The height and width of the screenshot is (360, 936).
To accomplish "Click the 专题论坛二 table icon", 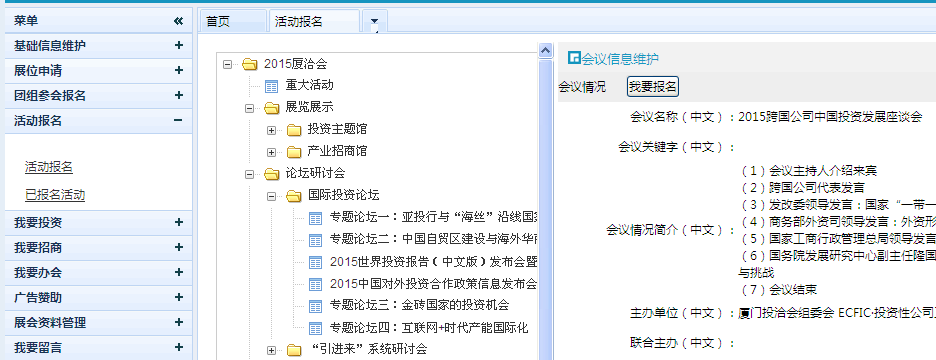I will coord(316,240).
